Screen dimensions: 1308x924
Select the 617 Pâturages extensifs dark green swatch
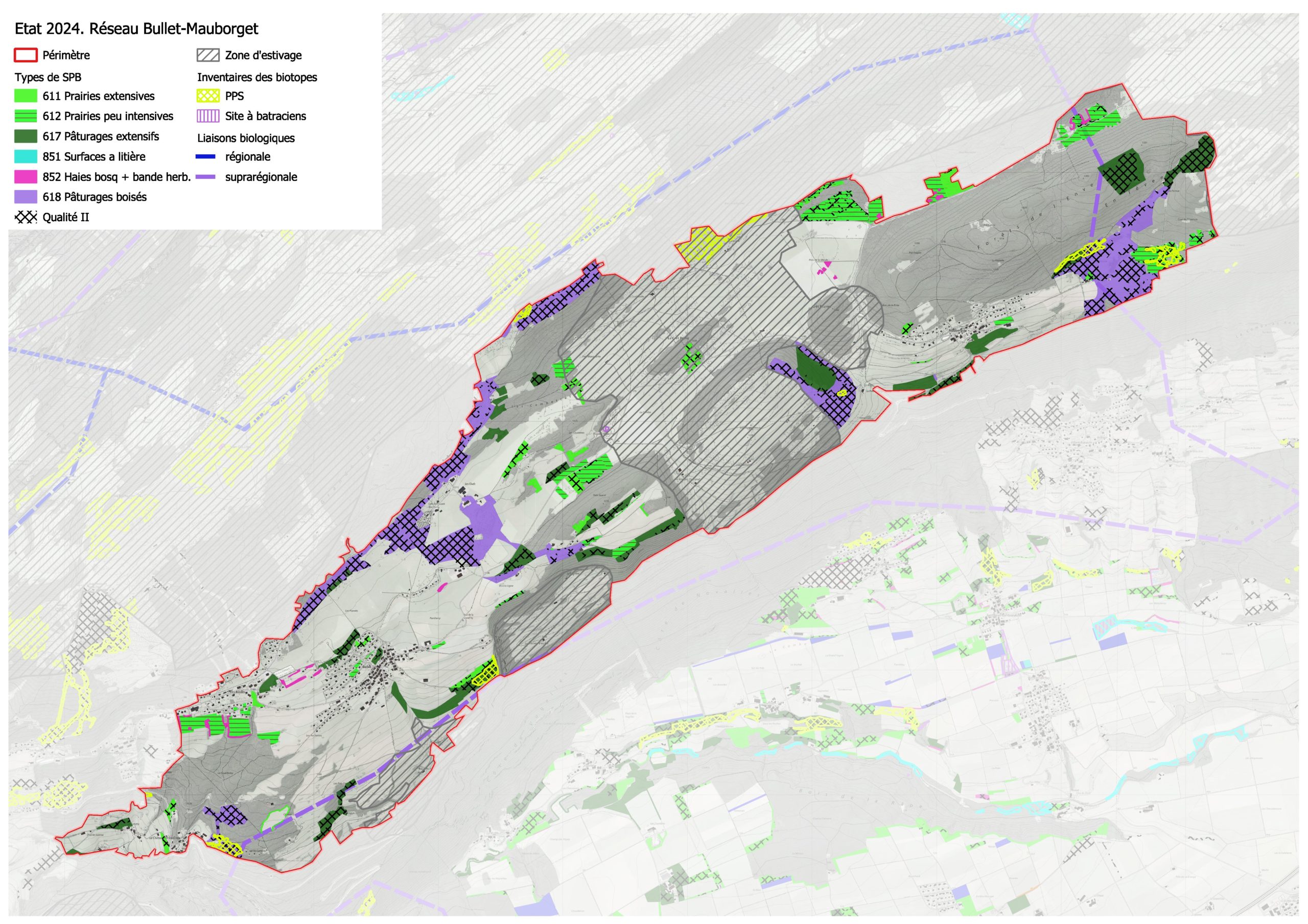point(26,136)
